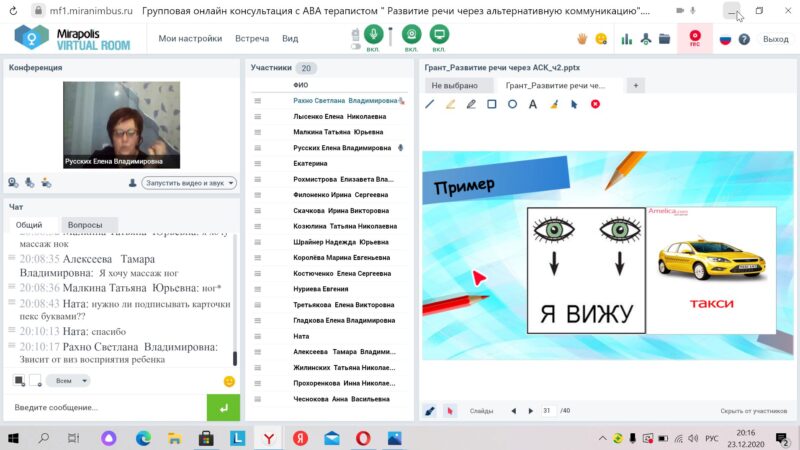Open the row menu for Чеснокова Анна Васильевна
The image size is (800, 450).
pyautogui.click(x=258, y=399)
